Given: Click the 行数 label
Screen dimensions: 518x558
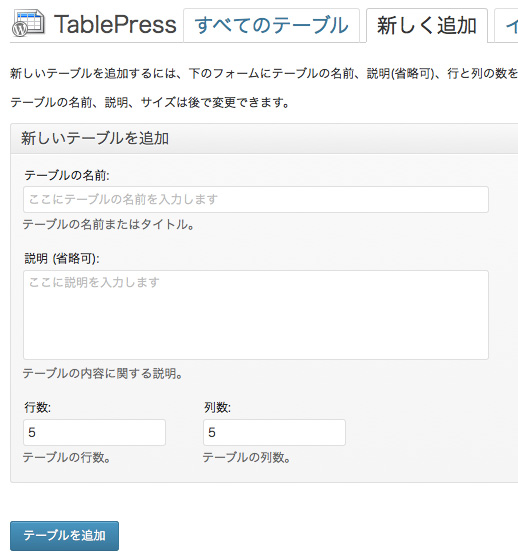Looking at the screenshot, I should click(x=37, y=407).
